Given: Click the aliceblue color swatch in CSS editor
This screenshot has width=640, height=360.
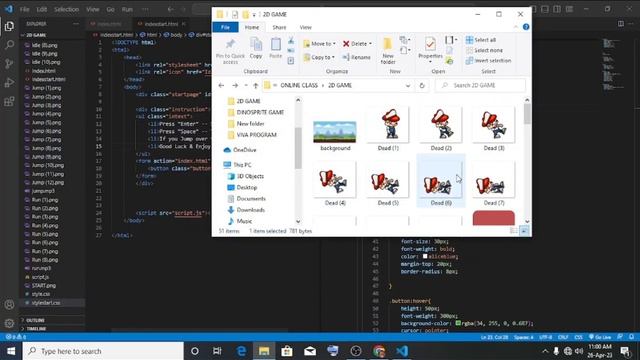Looking at the screenshot, I should coord(425,256).
